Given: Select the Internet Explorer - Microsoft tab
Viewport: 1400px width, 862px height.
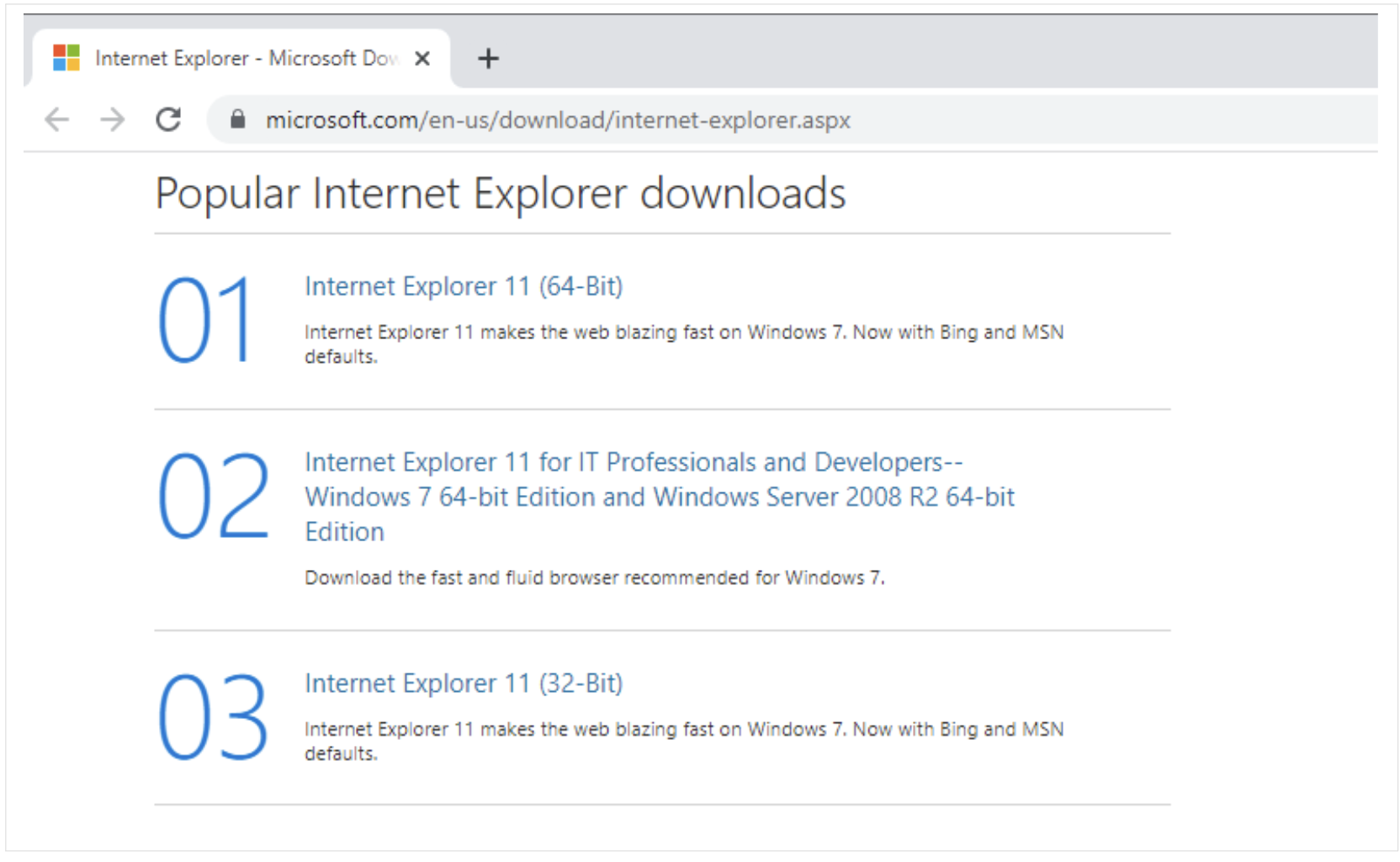Looking at the screenshot, I should 244,58.
